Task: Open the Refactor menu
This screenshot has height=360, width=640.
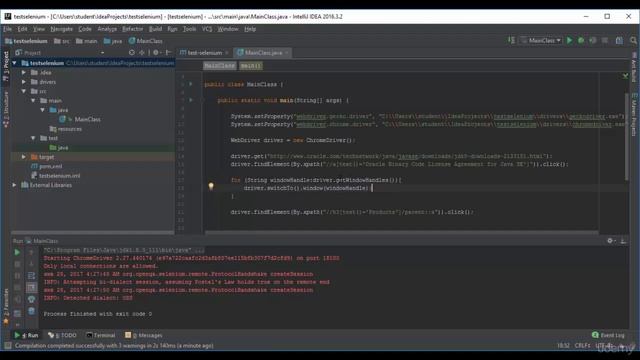Action: click(x=133, y=29)
